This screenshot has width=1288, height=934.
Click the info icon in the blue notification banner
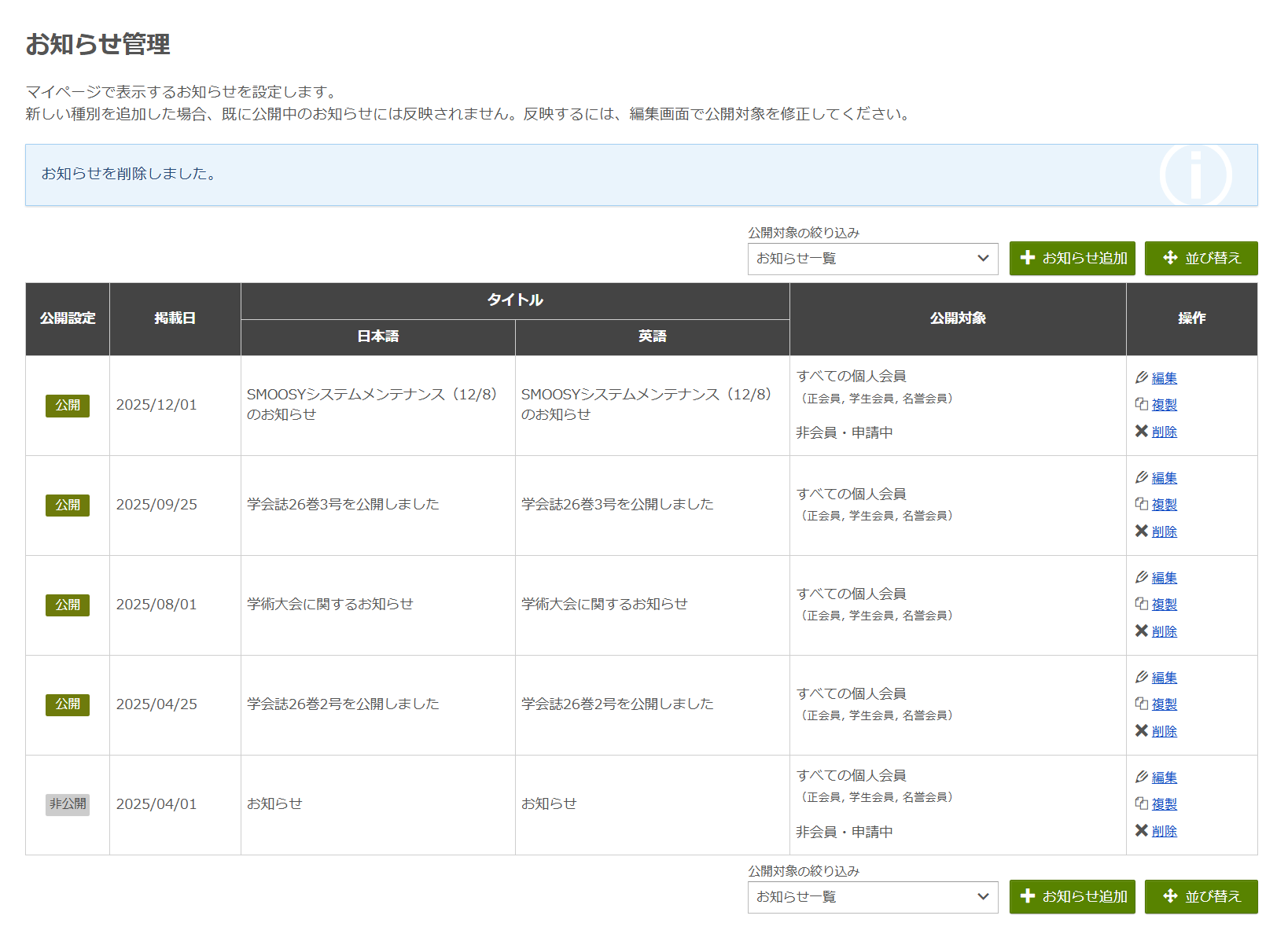[x=1196, y=175]
